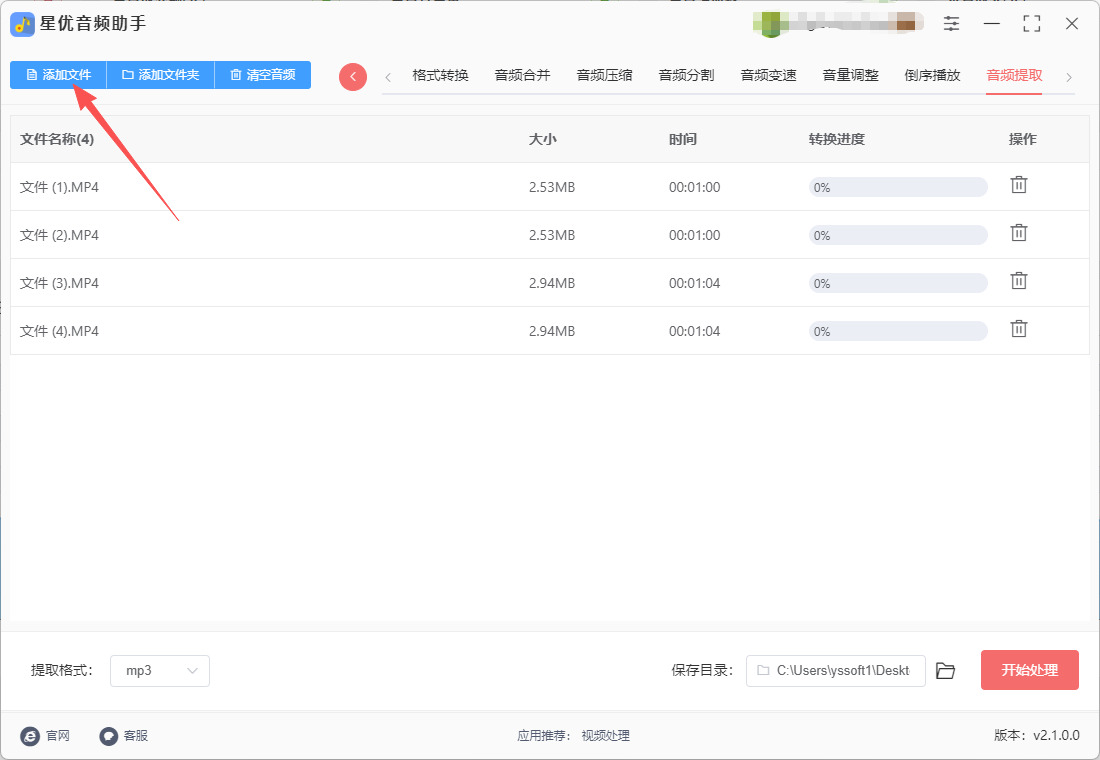Delete 文件 (1).MP4 with trash icon
Screen dimensions: 1100x760
[1018, 185]
